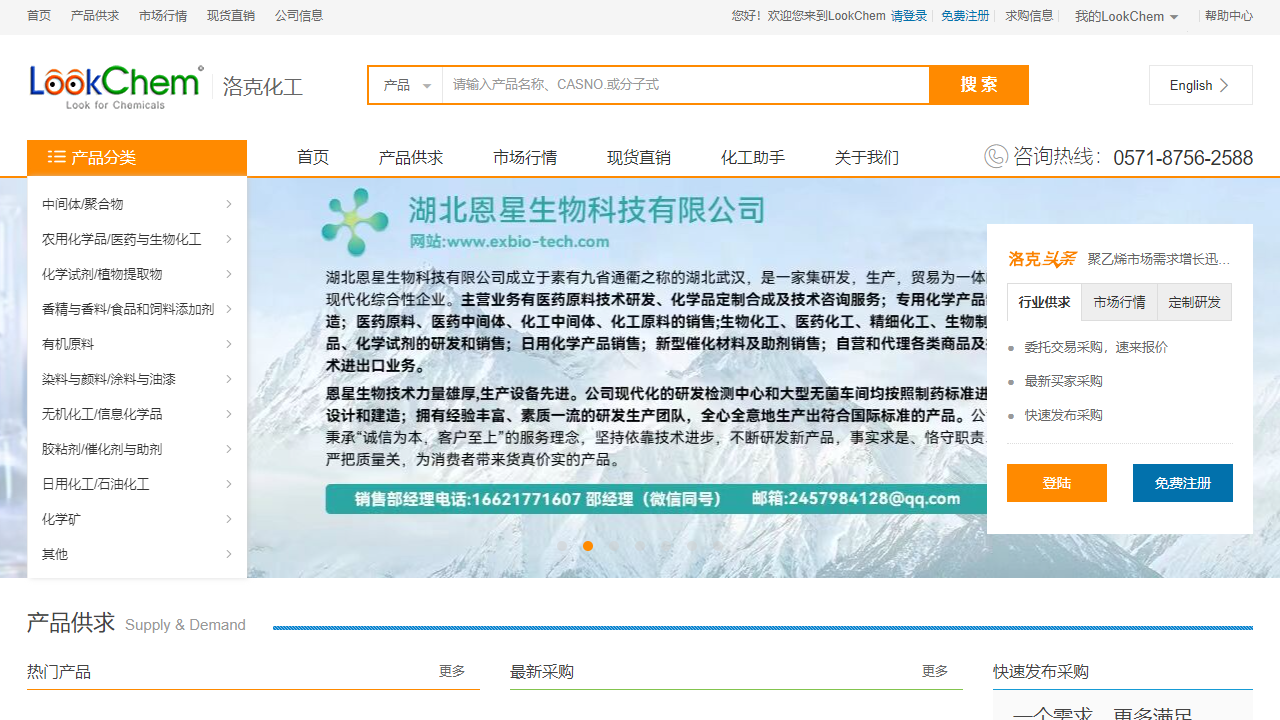This screenshot has width=1280, height=720.
Task: Expand 农用化学品/医药与生物化工 category chevron
Action: coord(229,239)
